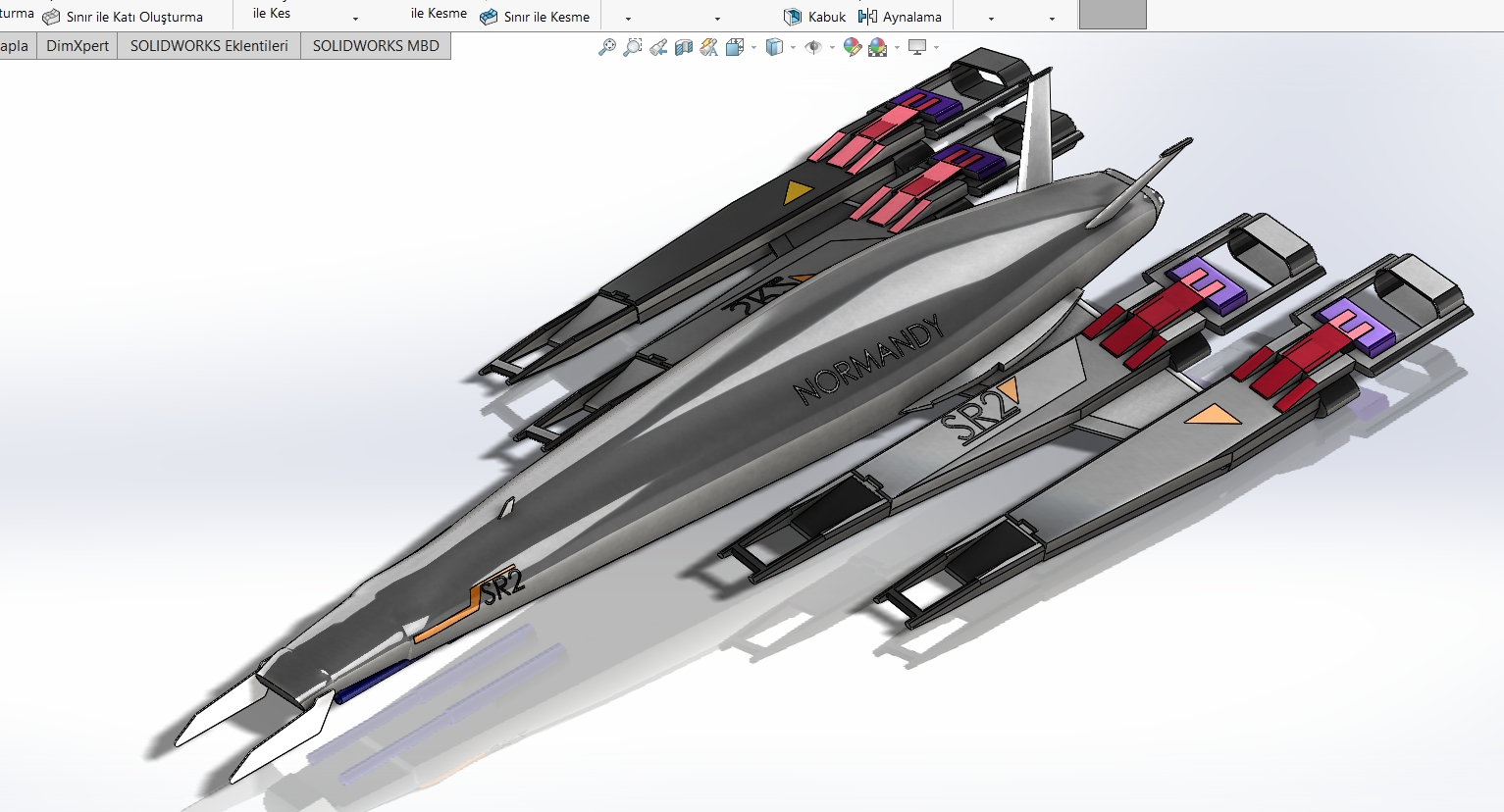Image resolution: width=1504 pixels, height=812 pixels.
Task: Click the Display Style icon
Action: coord(774,47)
